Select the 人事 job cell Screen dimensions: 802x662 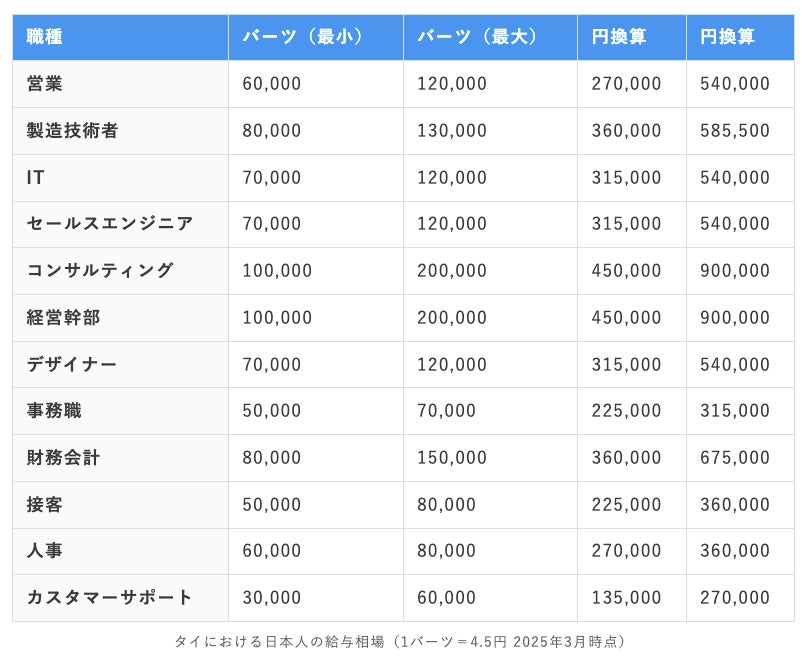[x=45, y=551]
